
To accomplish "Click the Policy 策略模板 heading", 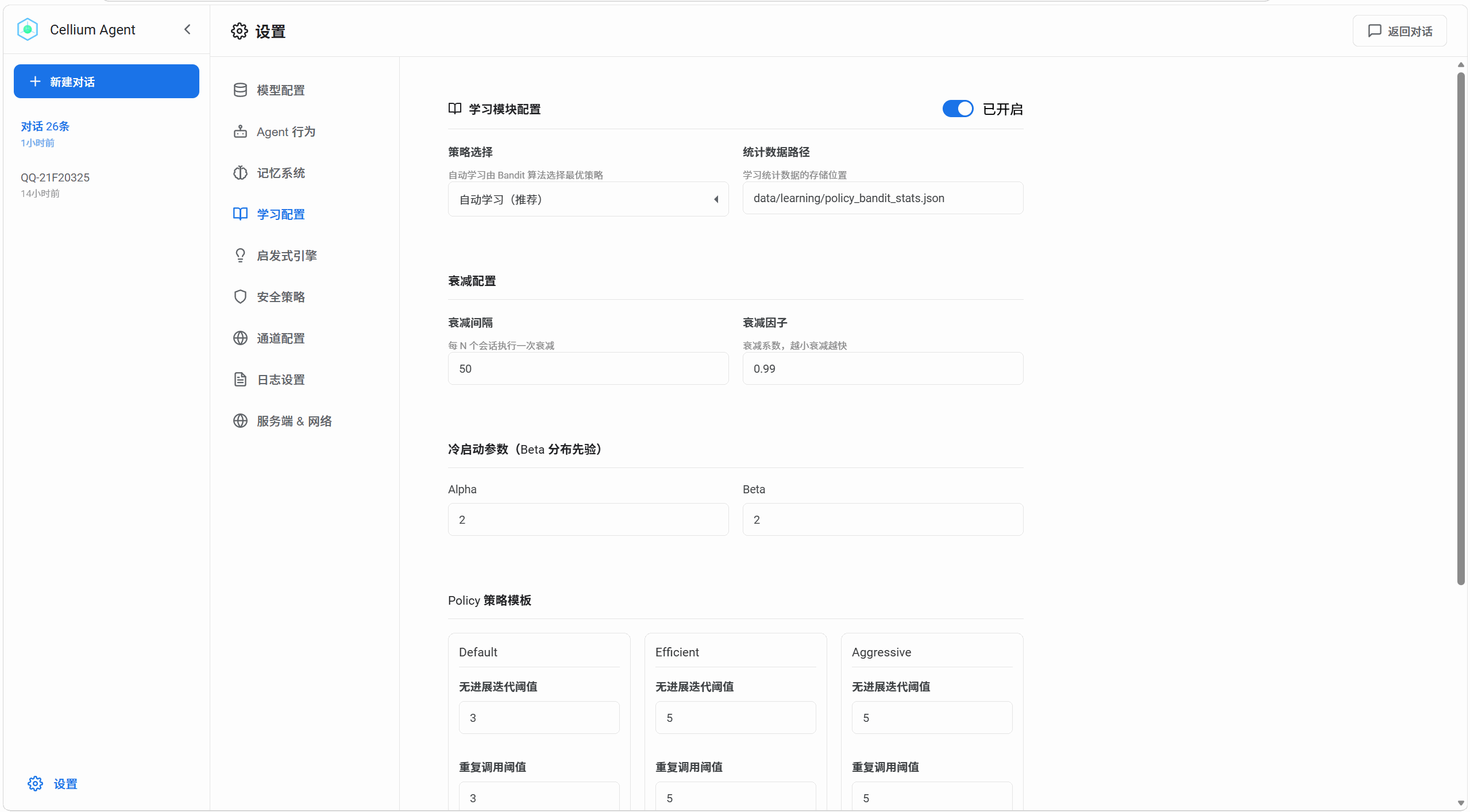I will click(x=489, y=600).
